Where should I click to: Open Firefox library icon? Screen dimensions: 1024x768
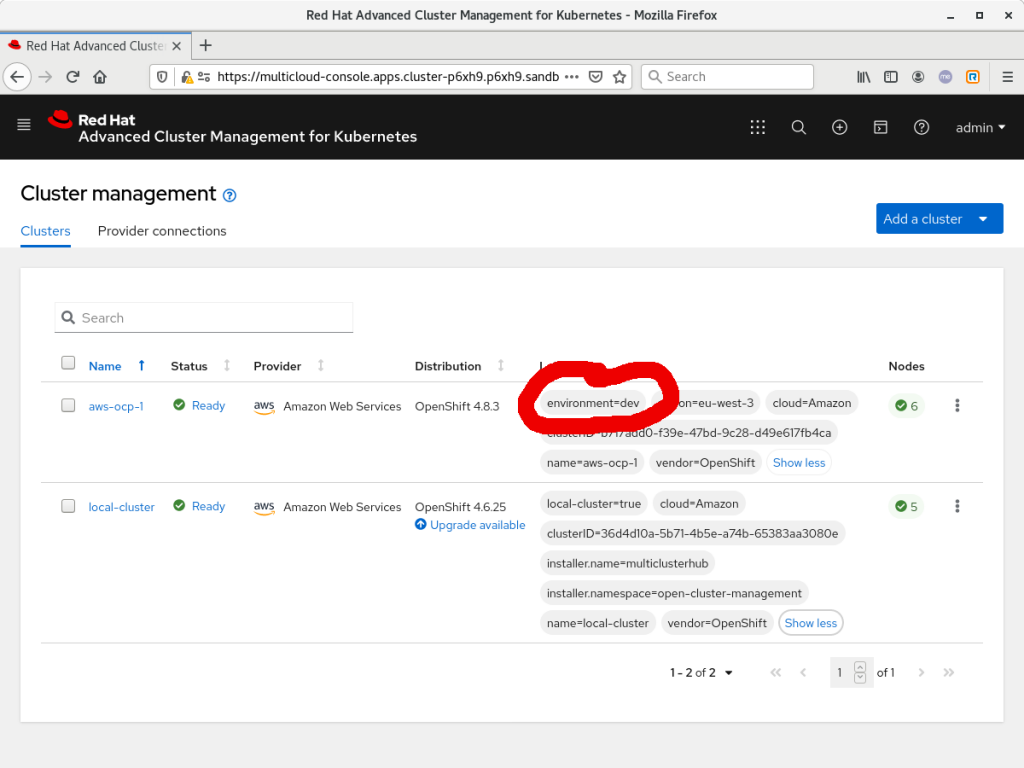tap(863, 77)
